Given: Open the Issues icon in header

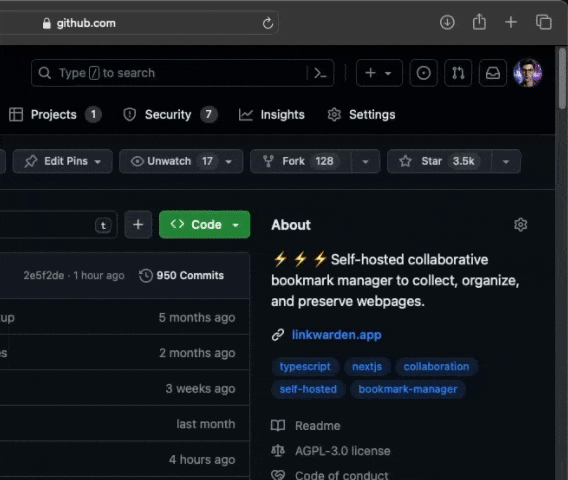Looking at the screenshot, I should (423, 73).
